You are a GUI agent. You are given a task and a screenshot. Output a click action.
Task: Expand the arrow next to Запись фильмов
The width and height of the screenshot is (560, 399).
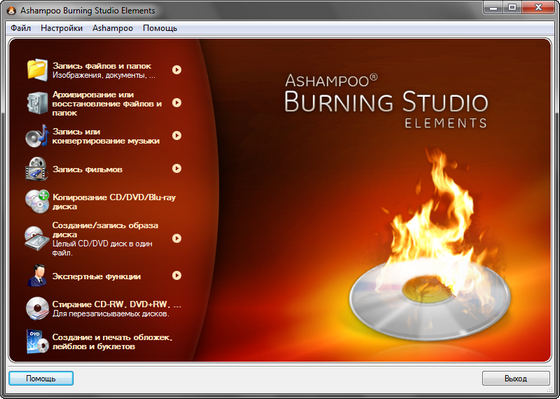(x=176, y=168)
